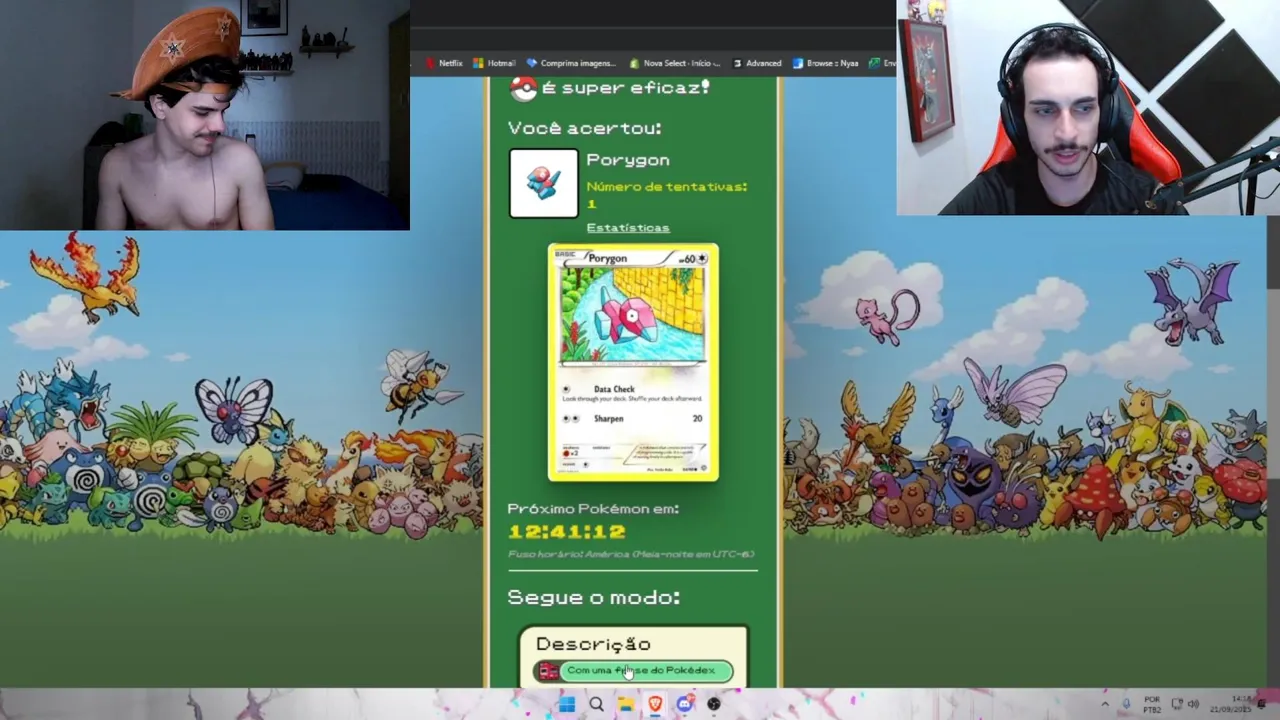This screenshot has width=1280, height=720.
Task: Click the microphone tray icon
Action: tap(1126, 705)
